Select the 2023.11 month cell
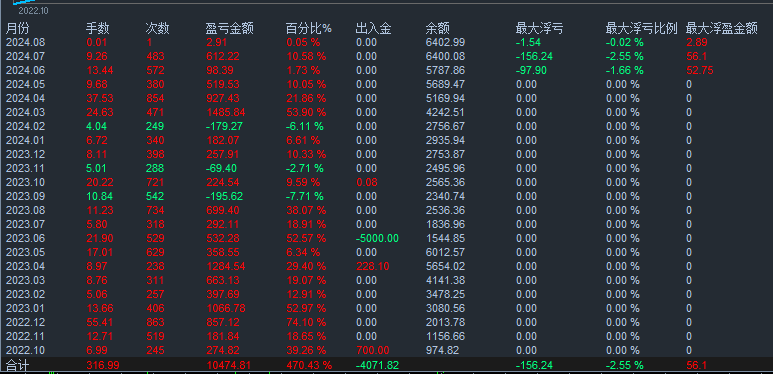This screenshot has height=374, width=773. 25,169
